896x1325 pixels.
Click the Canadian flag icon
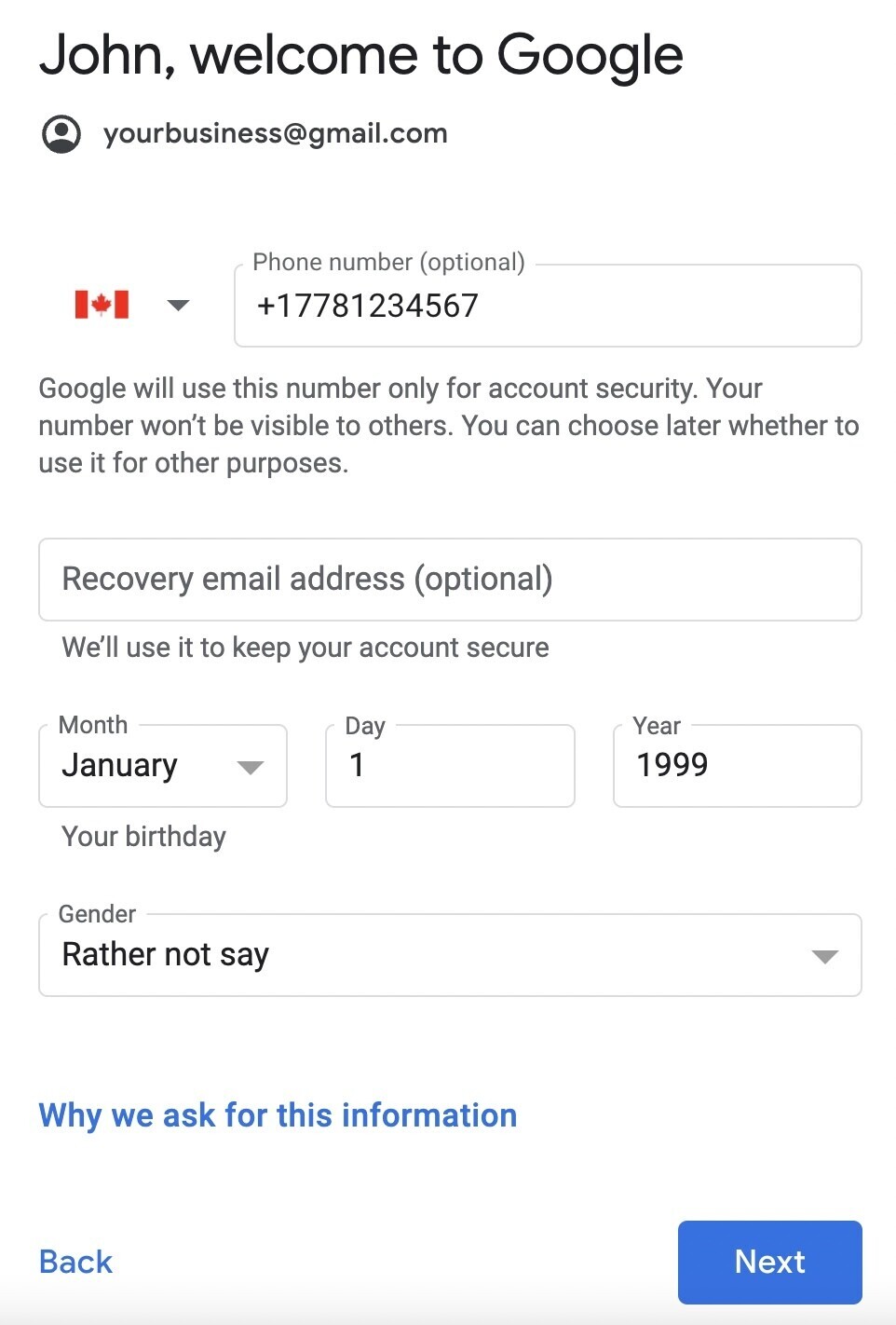102,305
